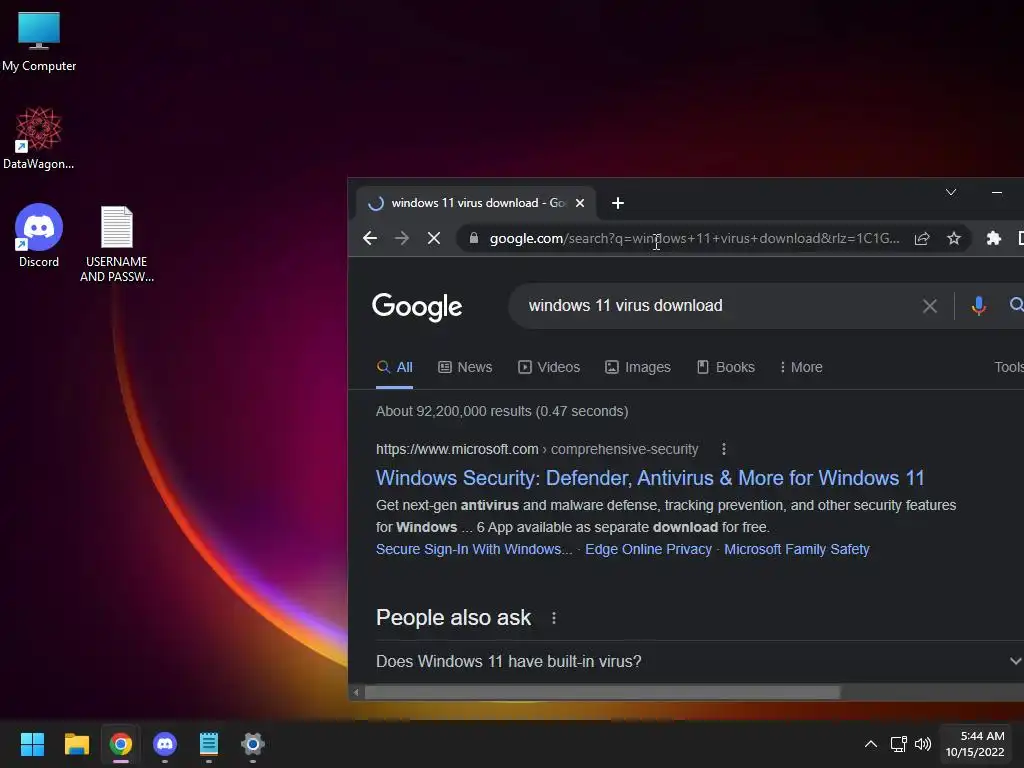The width and height of the screenshot is (1024, 768).
Task: Click into the Google search field
Action: point(718,306)
